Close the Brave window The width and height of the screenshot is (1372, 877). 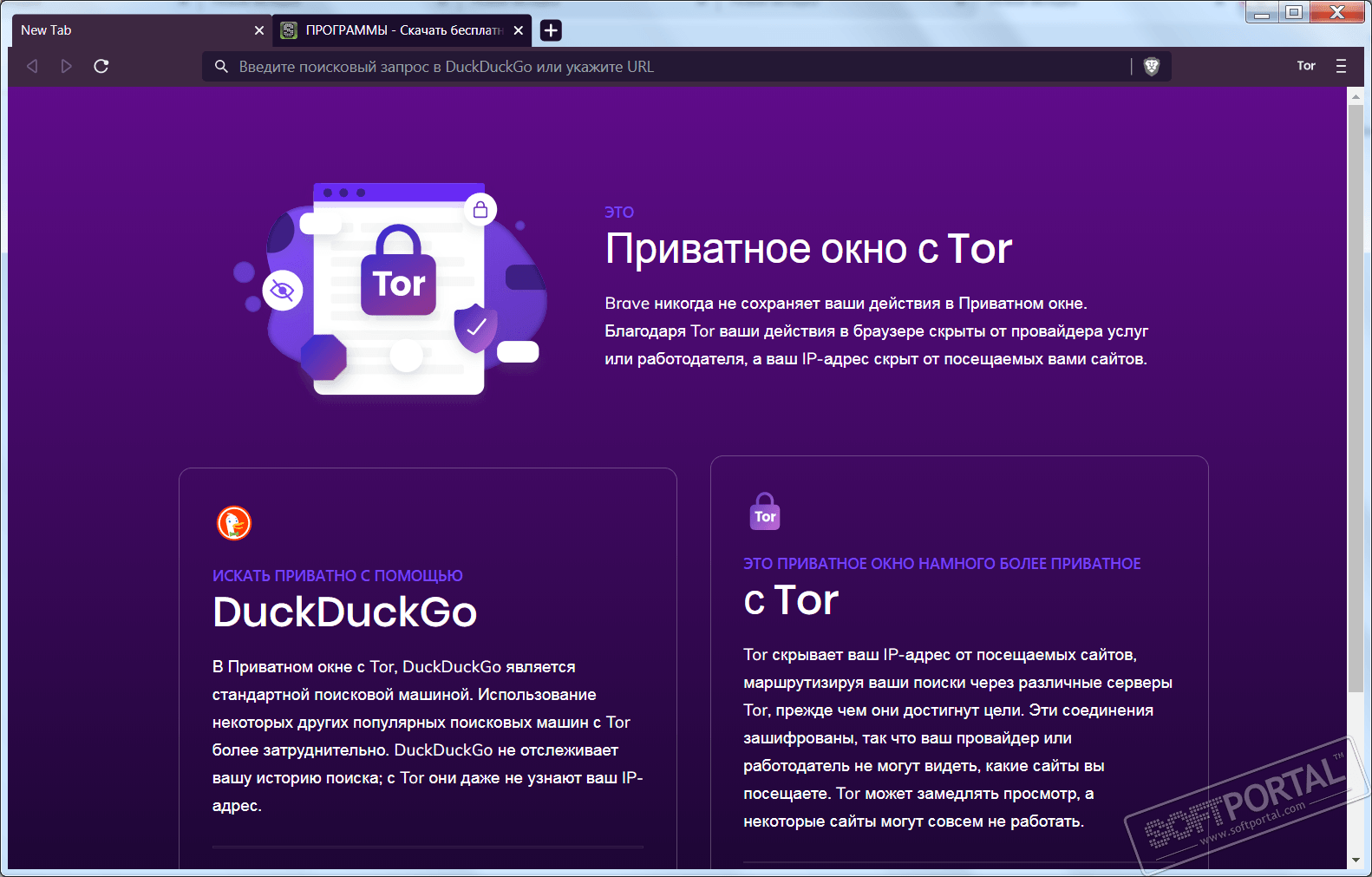pyautogui.click(x=1337, y=12)
